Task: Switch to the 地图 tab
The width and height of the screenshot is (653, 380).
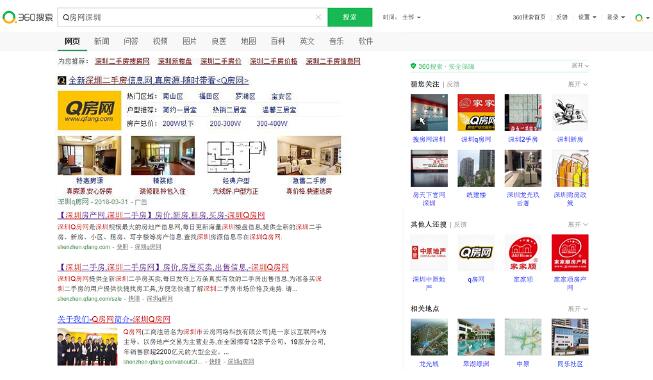Action: [248, 41]
